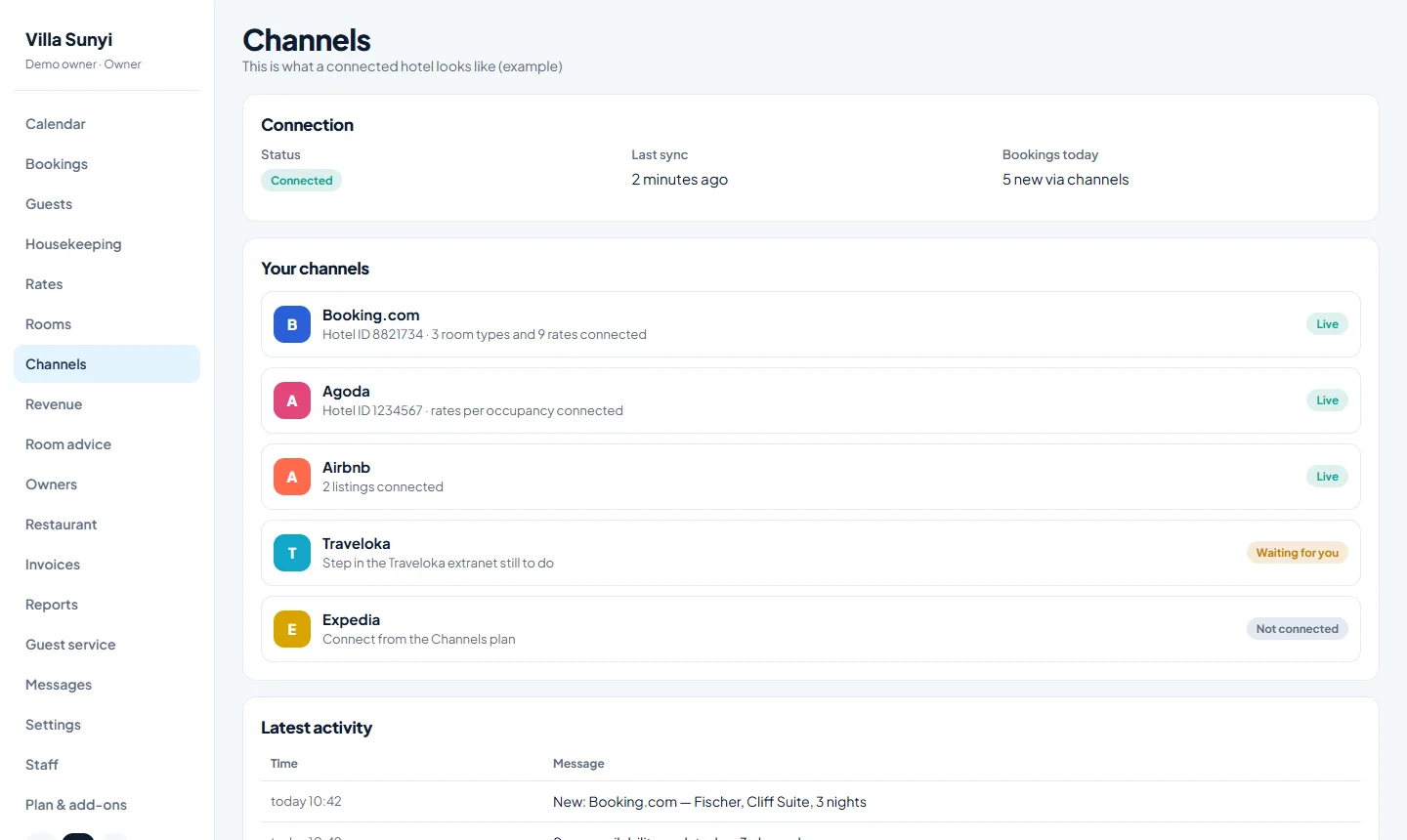This screenshot has width=1407, height=840.
Task: Click Expedia's Not connected badge
Action: tap(1298, 629)
